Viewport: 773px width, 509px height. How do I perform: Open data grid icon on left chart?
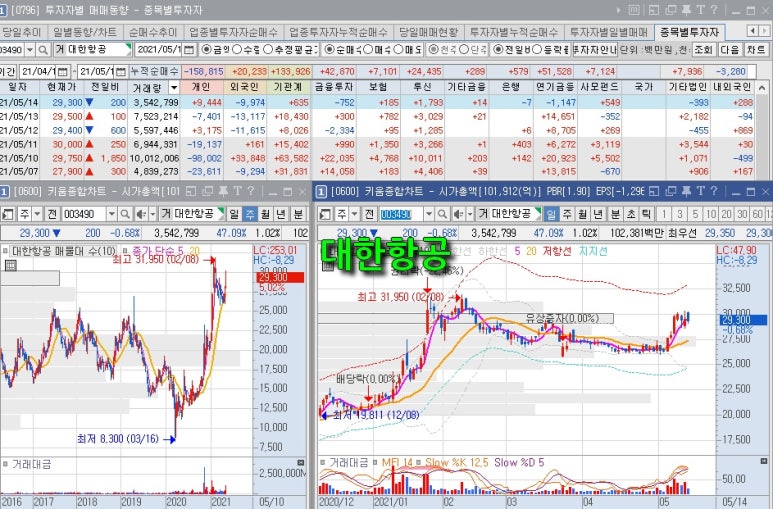click(x=10, y=265)
